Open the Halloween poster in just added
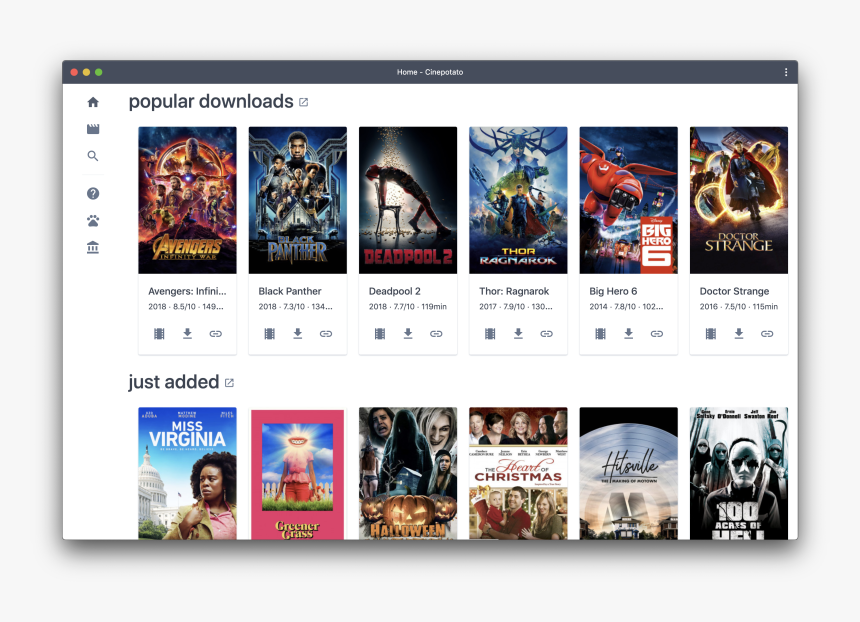The image size is (860, 622). pos(408,473)
